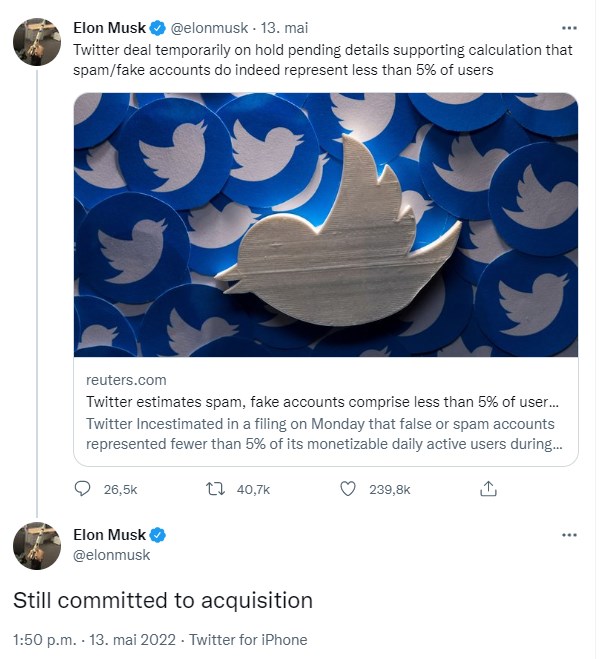The image size is (600, 659).
Task: Click the Elon Musk name on first tweet
Action: coord(109,27)
